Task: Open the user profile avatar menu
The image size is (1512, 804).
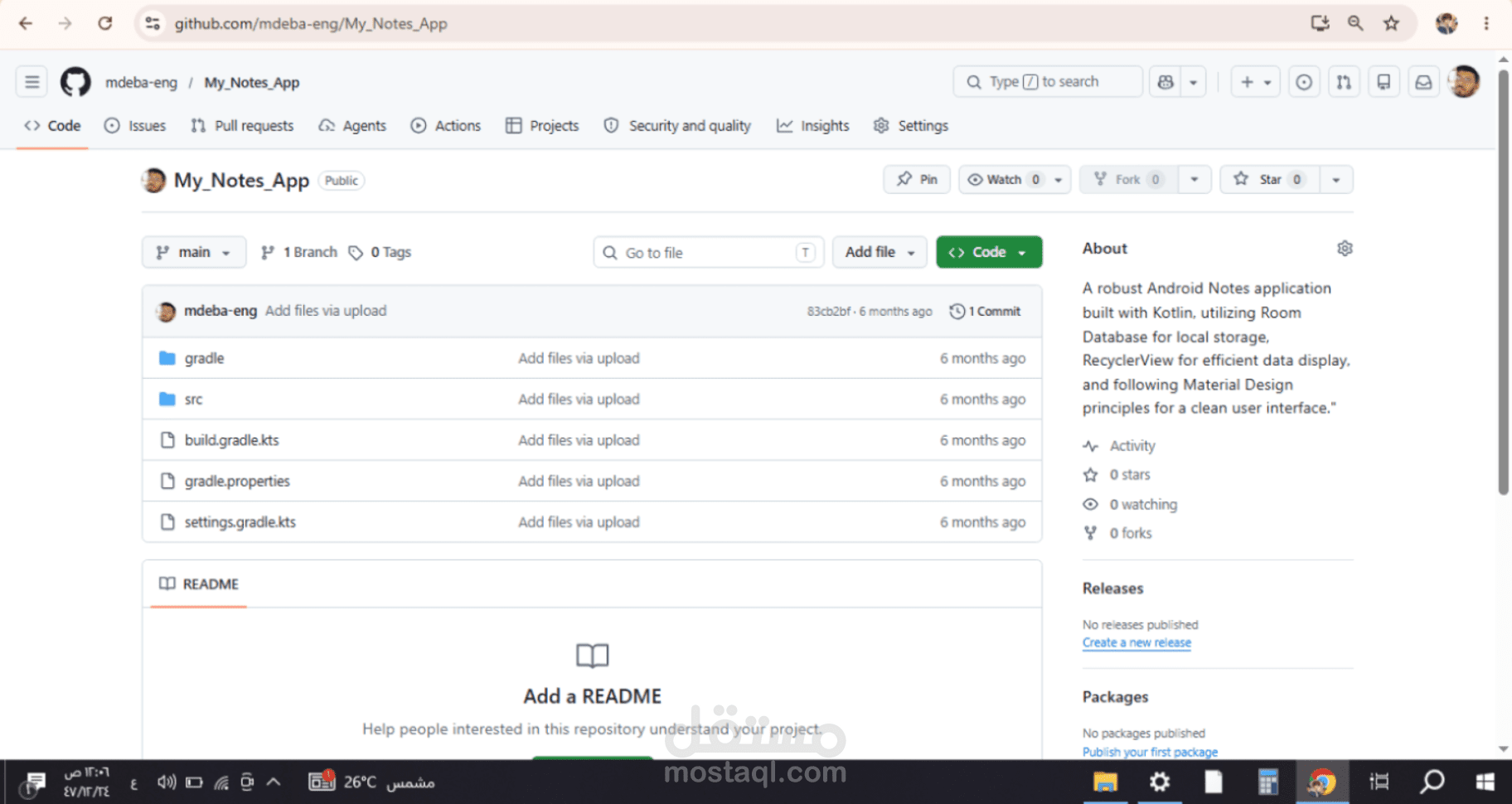Action: coord(1464,82)
